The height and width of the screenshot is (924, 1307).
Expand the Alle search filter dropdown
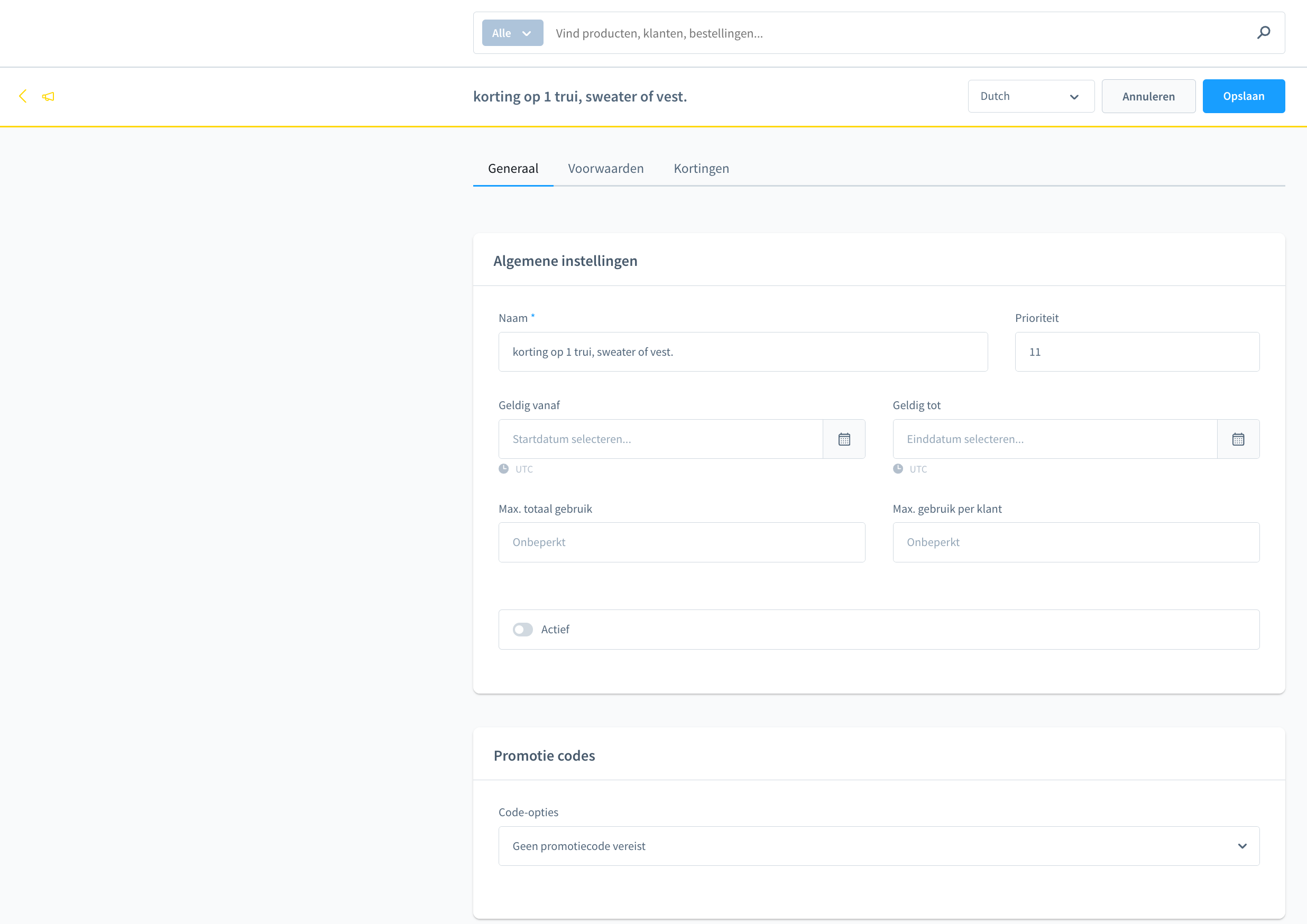(x=512, y=33)
